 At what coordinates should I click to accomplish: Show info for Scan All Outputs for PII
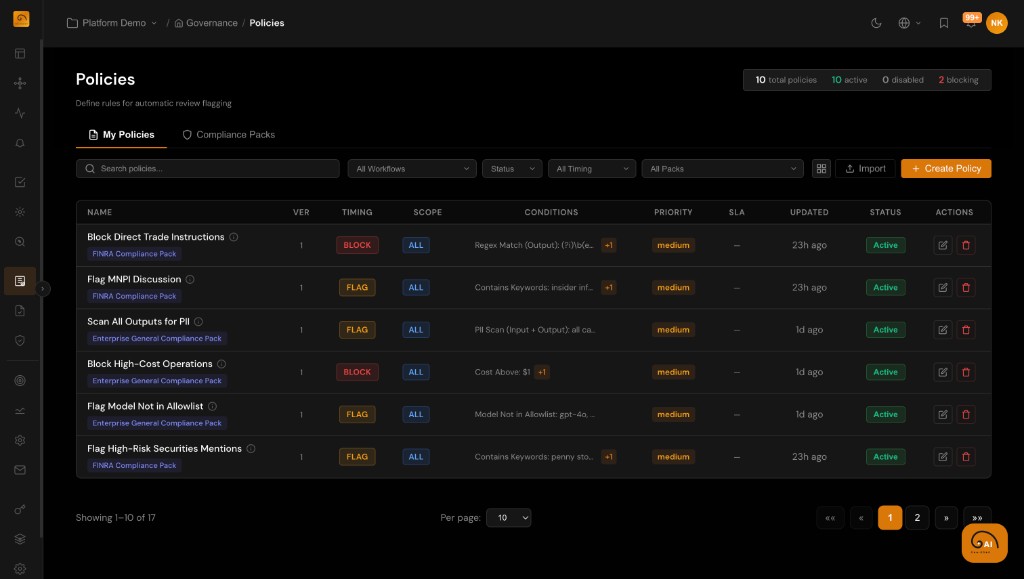198,322
